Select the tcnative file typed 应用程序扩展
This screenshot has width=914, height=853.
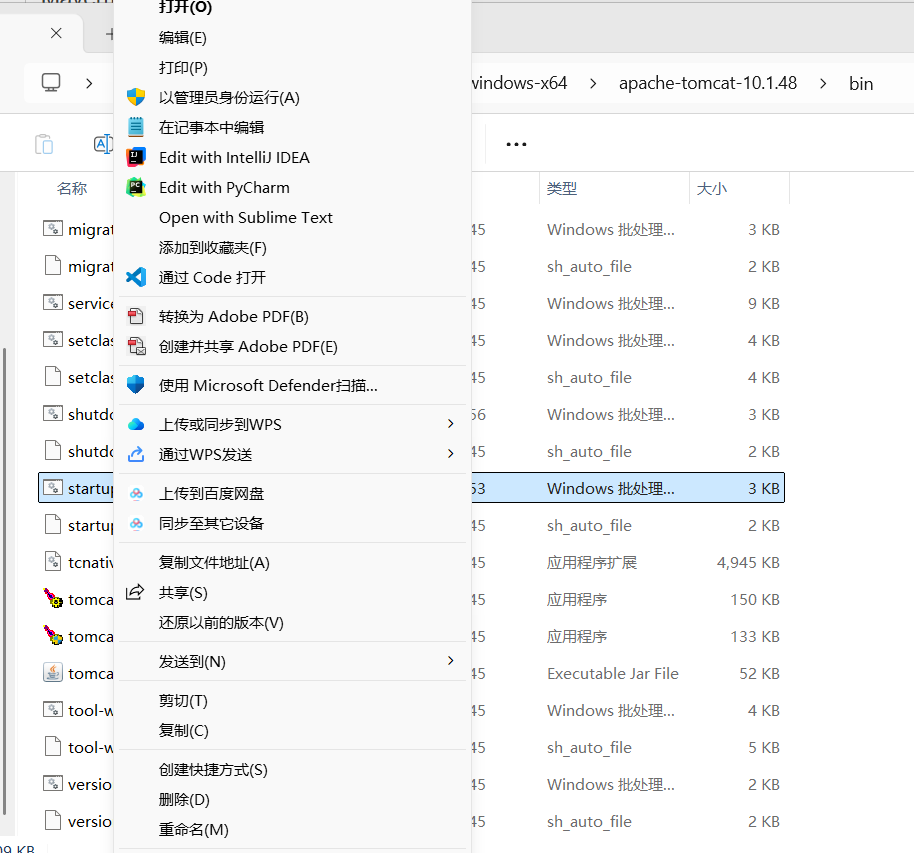pos(592,563)
